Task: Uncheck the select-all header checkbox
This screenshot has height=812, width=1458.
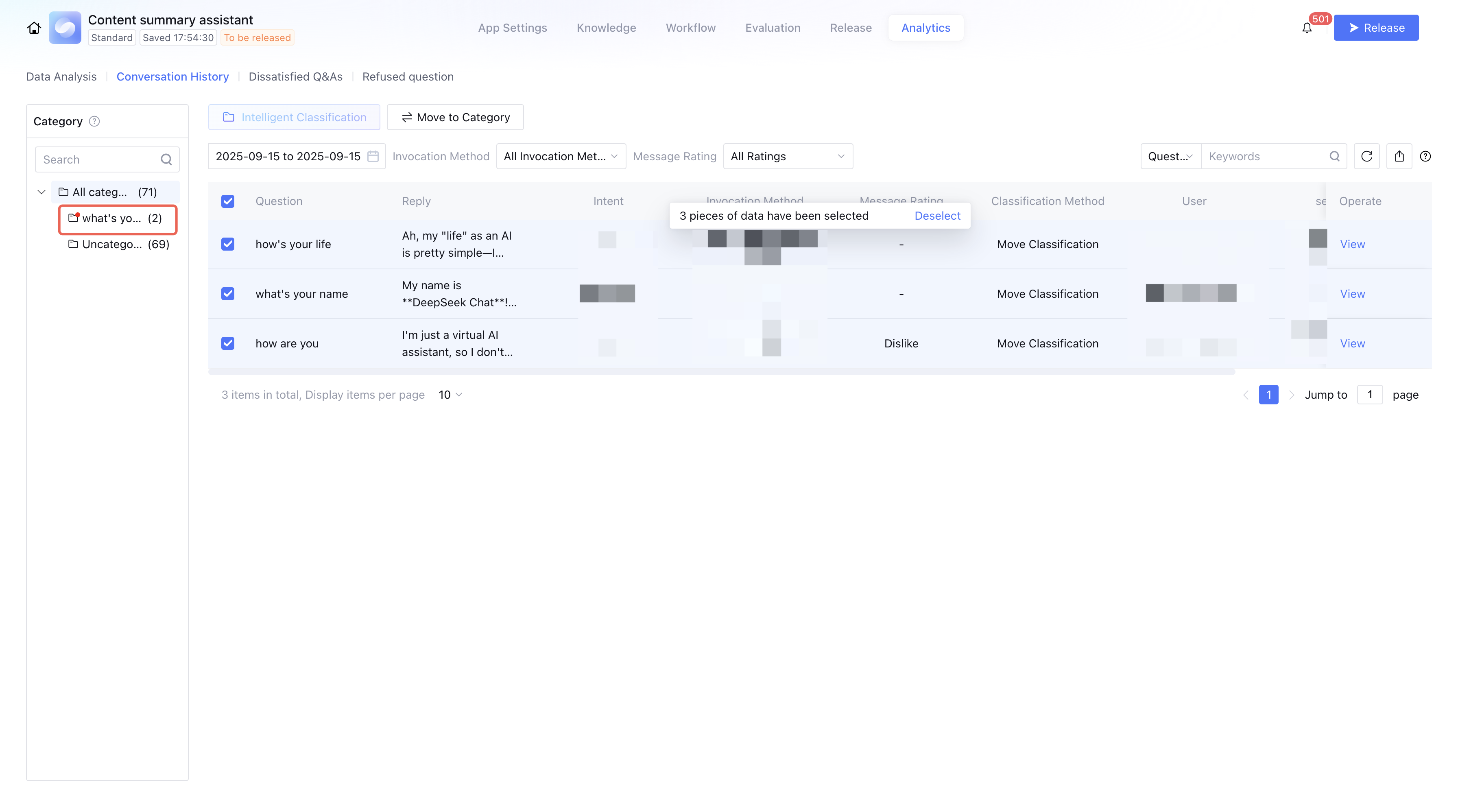Action: point(227,201)
